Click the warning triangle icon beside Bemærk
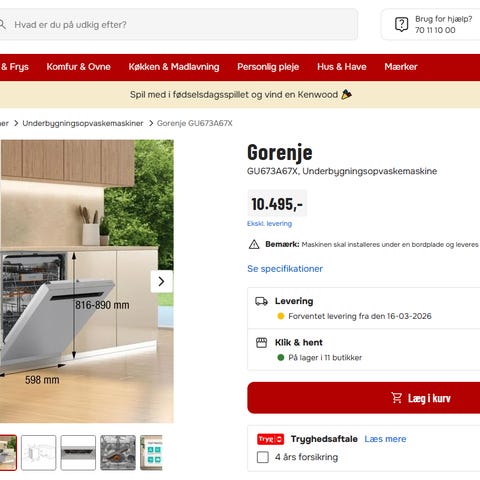 click(254, 244)
